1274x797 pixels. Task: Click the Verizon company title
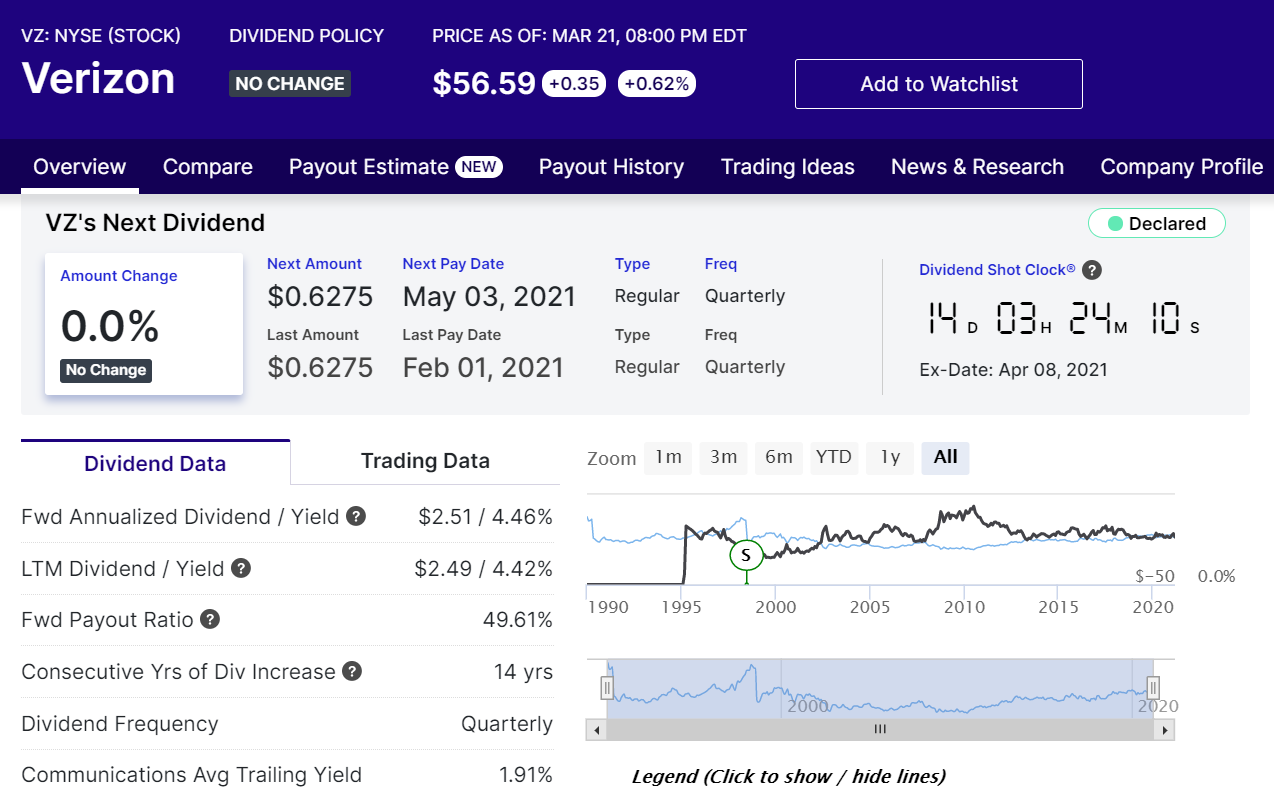click(98, 79)
